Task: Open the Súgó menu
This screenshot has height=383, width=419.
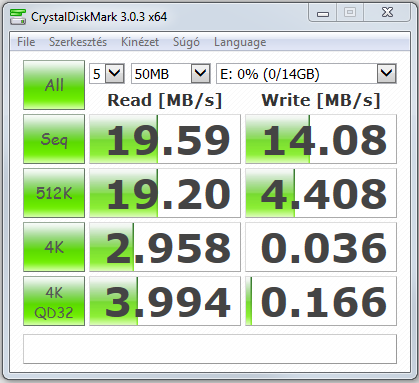Action: [186, 42]
